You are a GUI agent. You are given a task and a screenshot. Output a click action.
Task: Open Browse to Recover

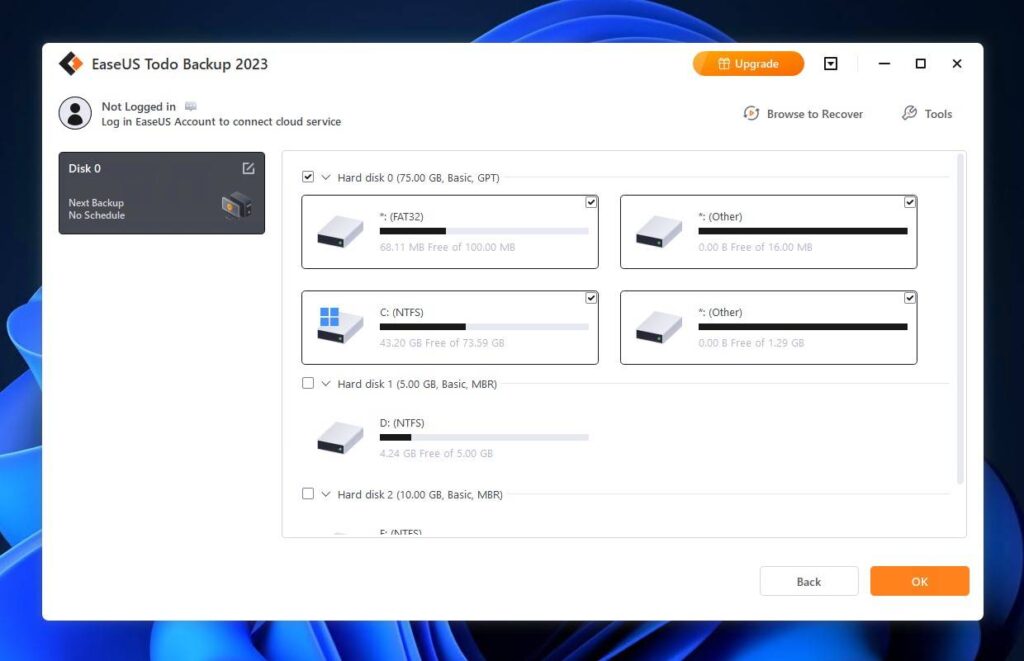802,114
